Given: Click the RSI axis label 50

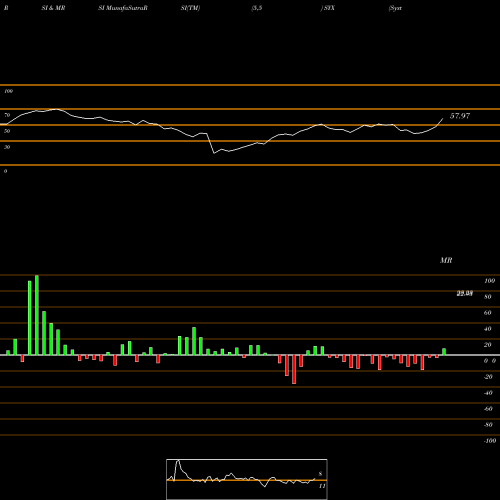Looking at the screenshot, I should click(x=7, y=131).
